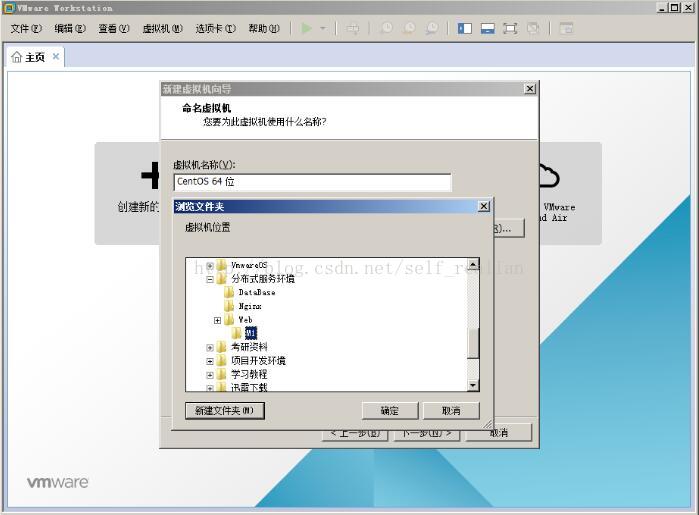This screenshot has width=699, height=515.
Task: Click the VMware vCloud Air cloud icon
Action: (x=548, y=175)
